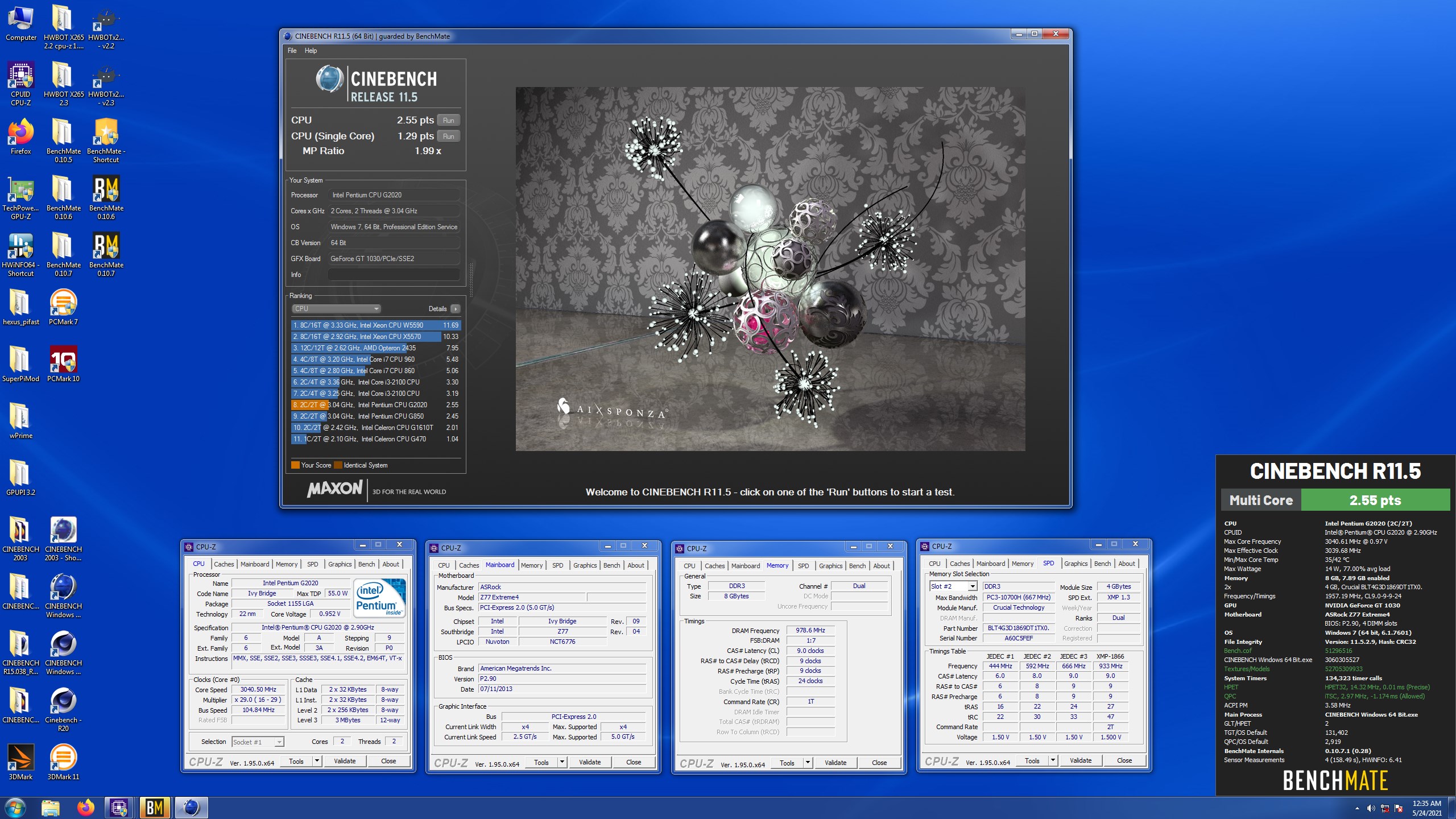Open Cinebench File menu
Viewport: 1456px width, 819px height.
(x=292, y=51)
